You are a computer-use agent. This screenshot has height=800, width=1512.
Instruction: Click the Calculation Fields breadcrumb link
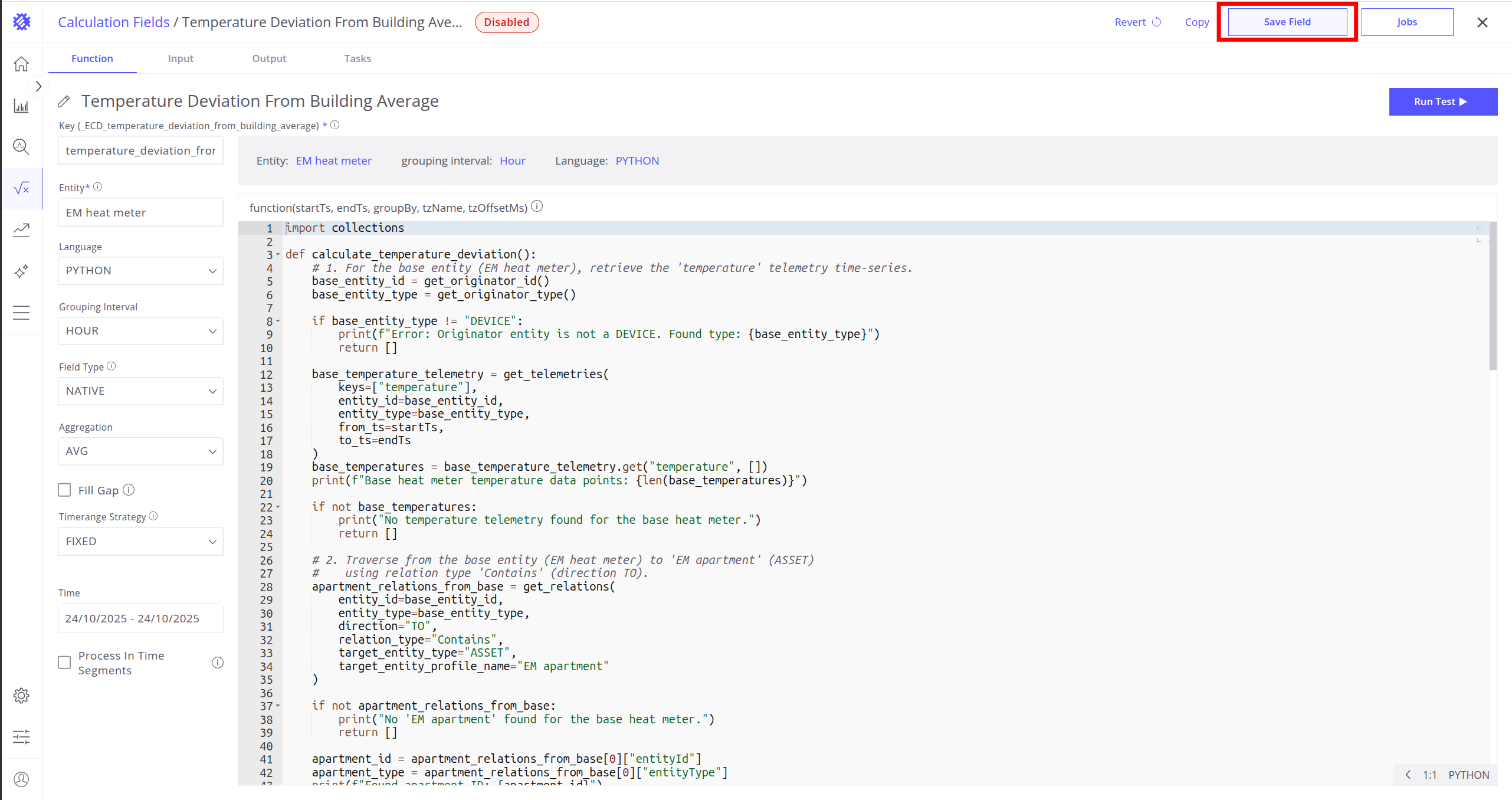(x=113, y=22)
